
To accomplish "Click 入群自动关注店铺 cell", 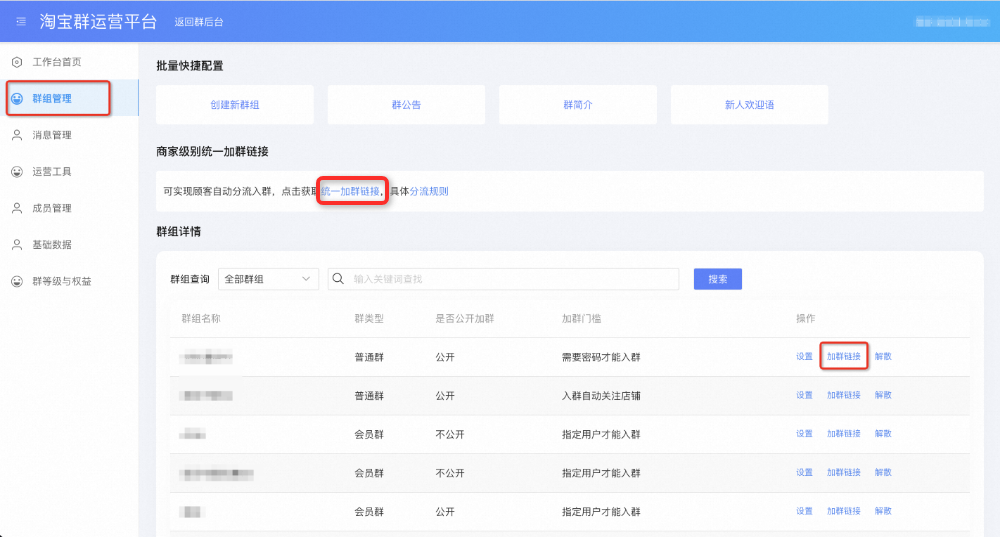I will pyautogui.click(x=601, y=396).
